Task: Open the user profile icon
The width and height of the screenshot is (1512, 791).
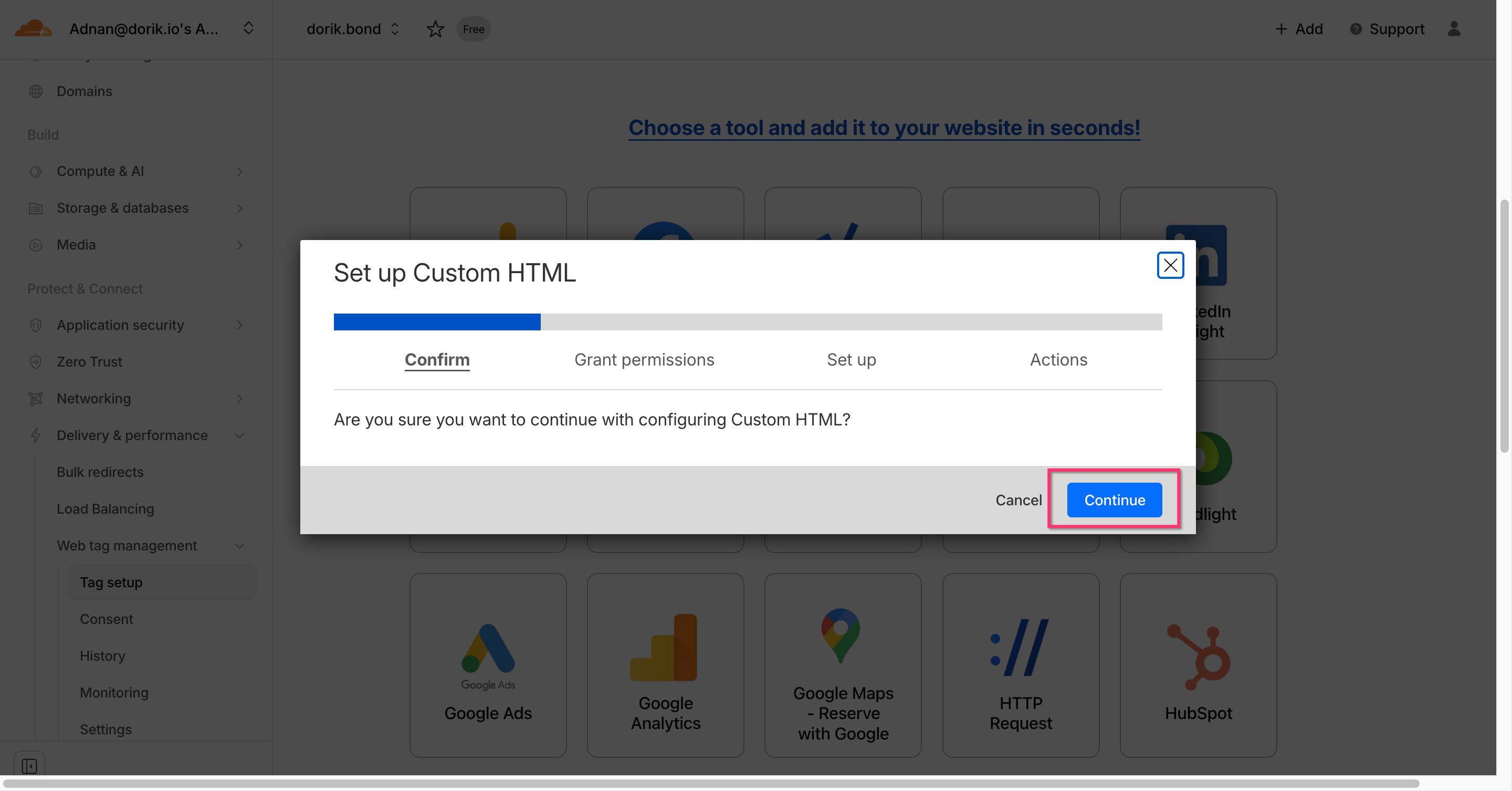Action: (1453, 29)
